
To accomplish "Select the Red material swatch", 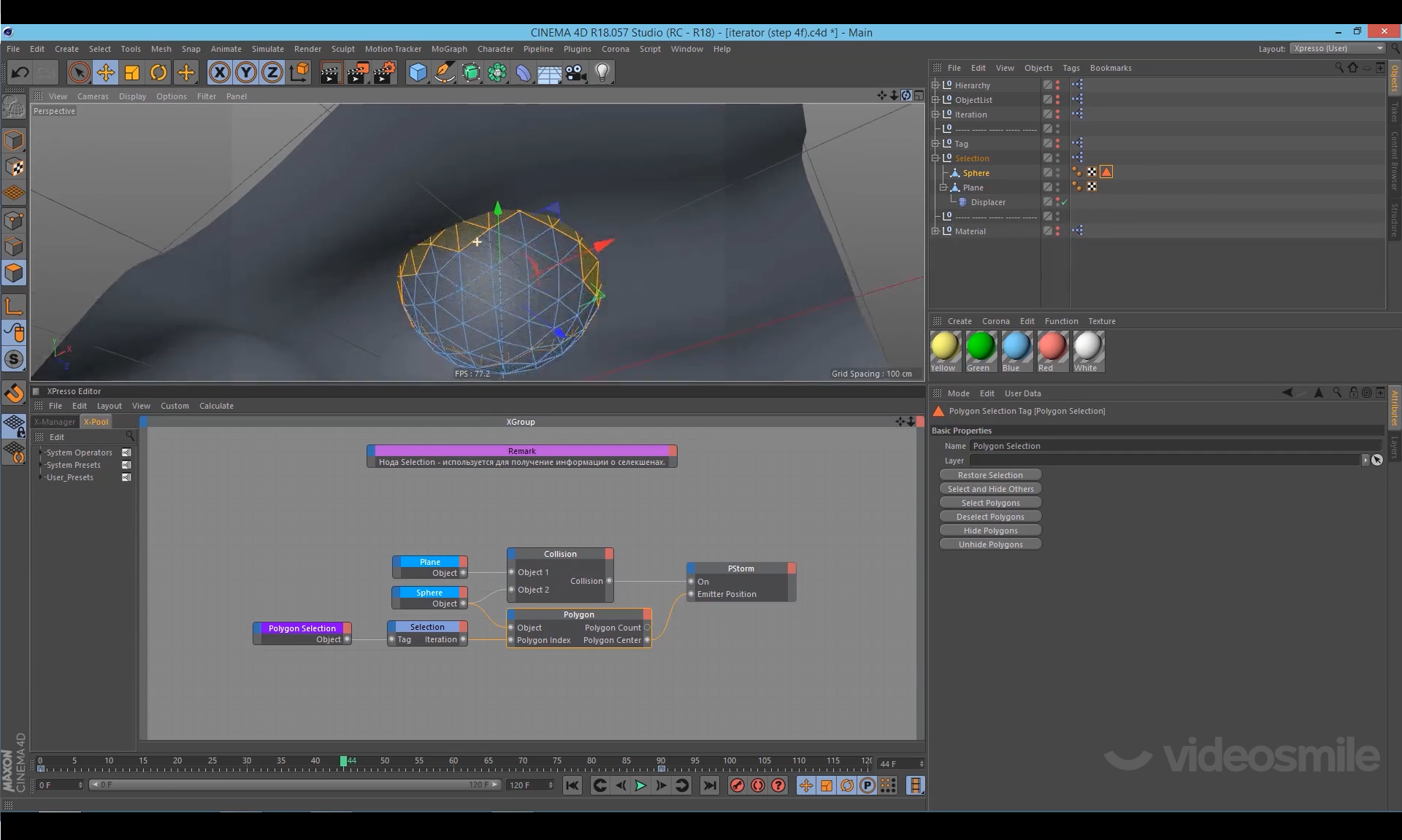I will click(x=1051, y=347).
